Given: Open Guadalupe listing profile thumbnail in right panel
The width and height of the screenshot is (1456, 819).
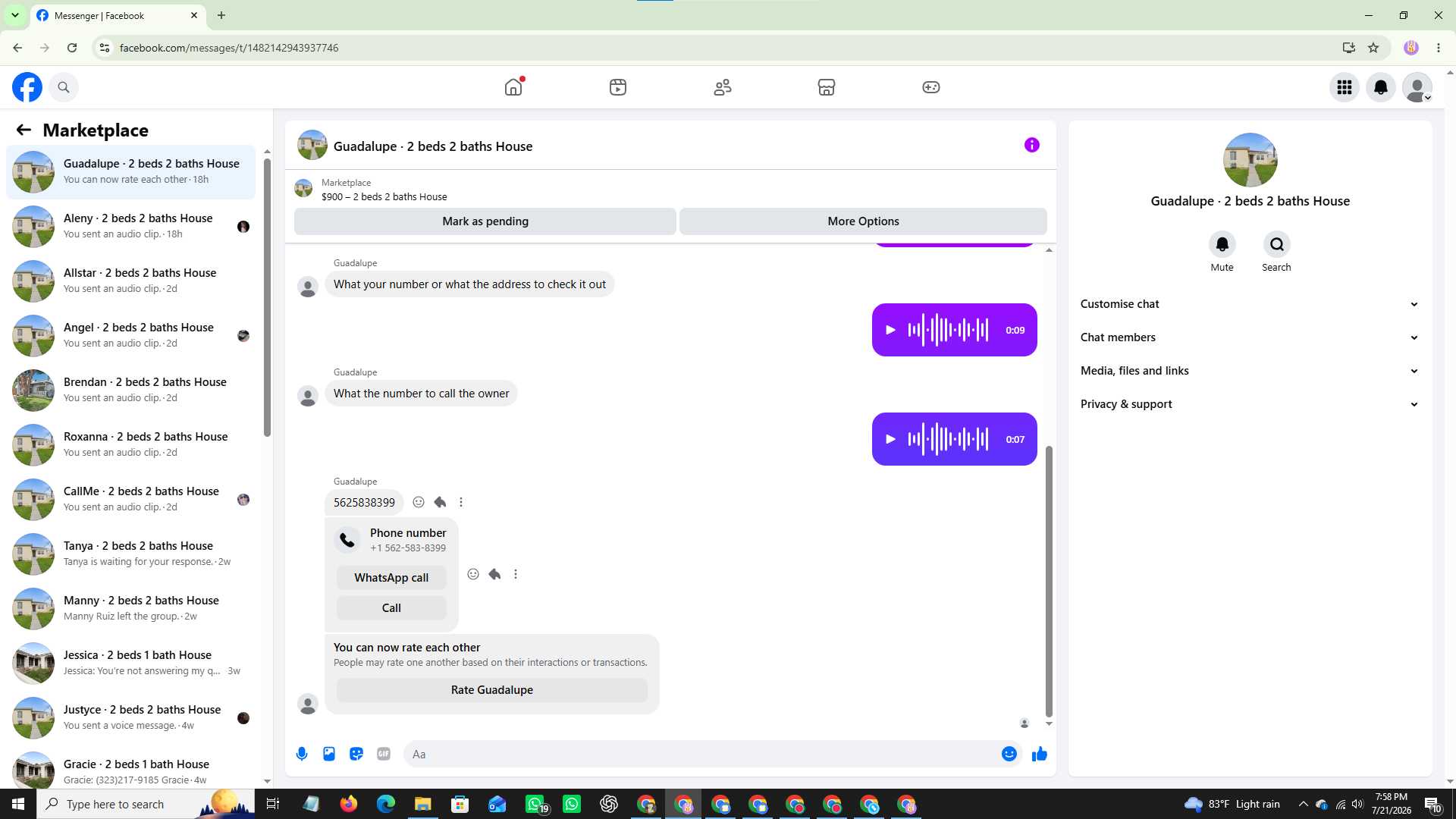Looking at the screenshot, I should (x=1250, y=160).
